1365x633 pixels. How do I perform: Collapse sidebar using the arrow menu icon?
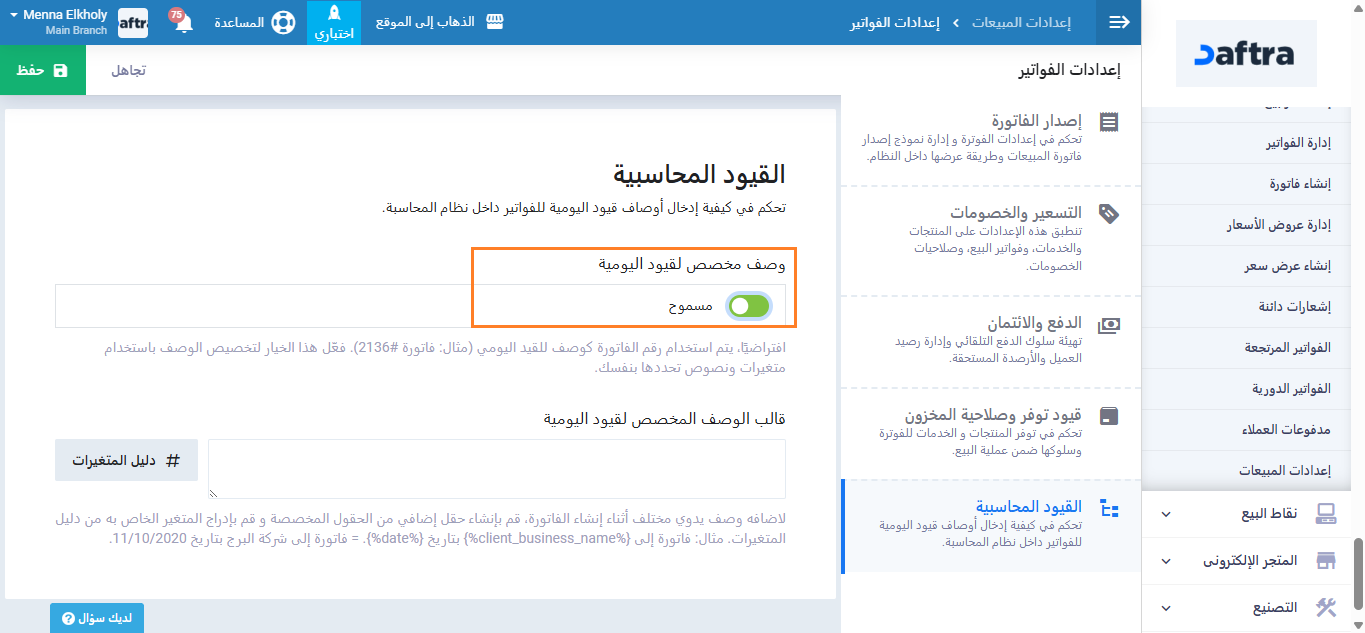click(x=1119, y=22)
